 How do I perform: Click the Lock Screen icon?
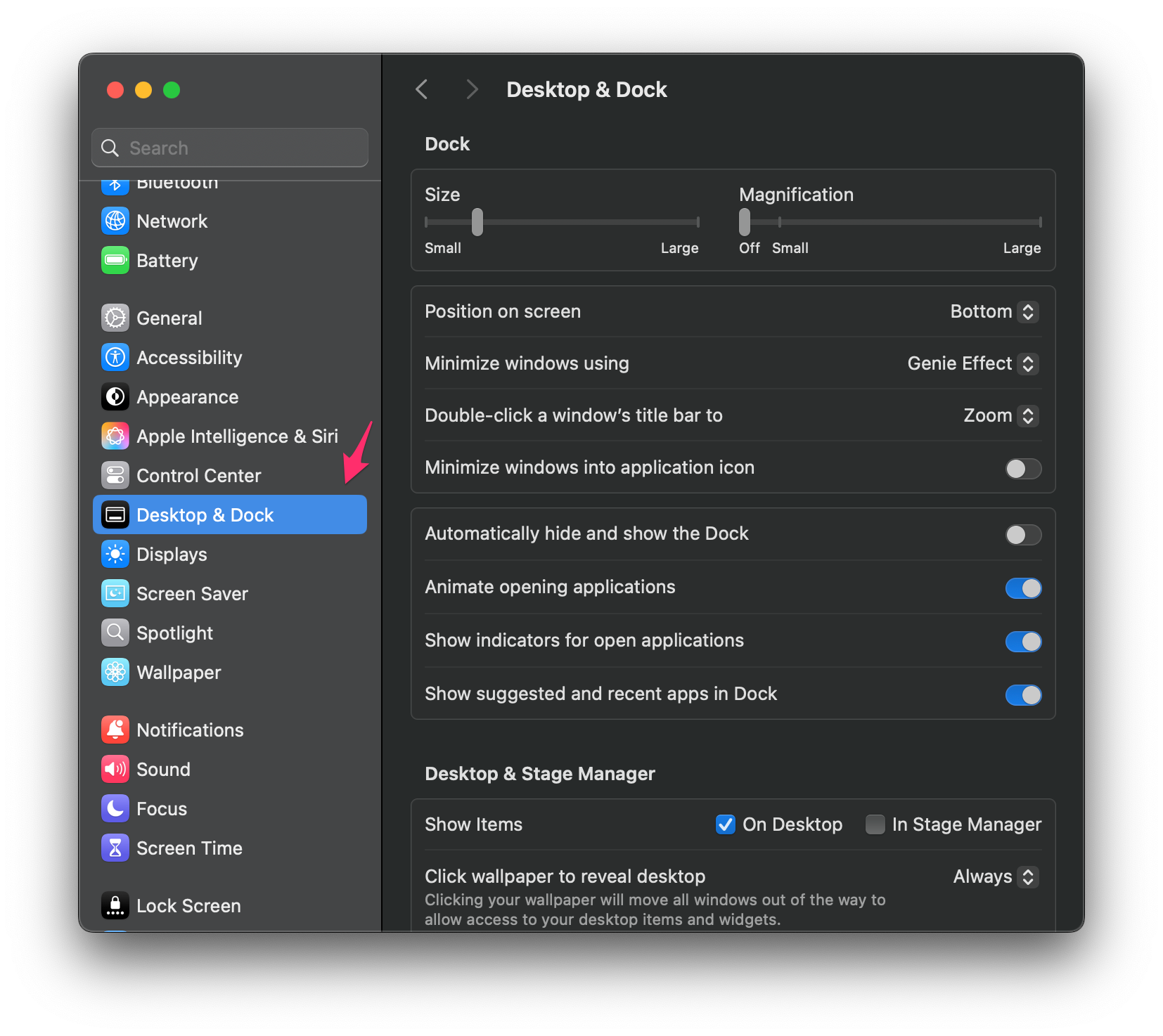(115, 905)
